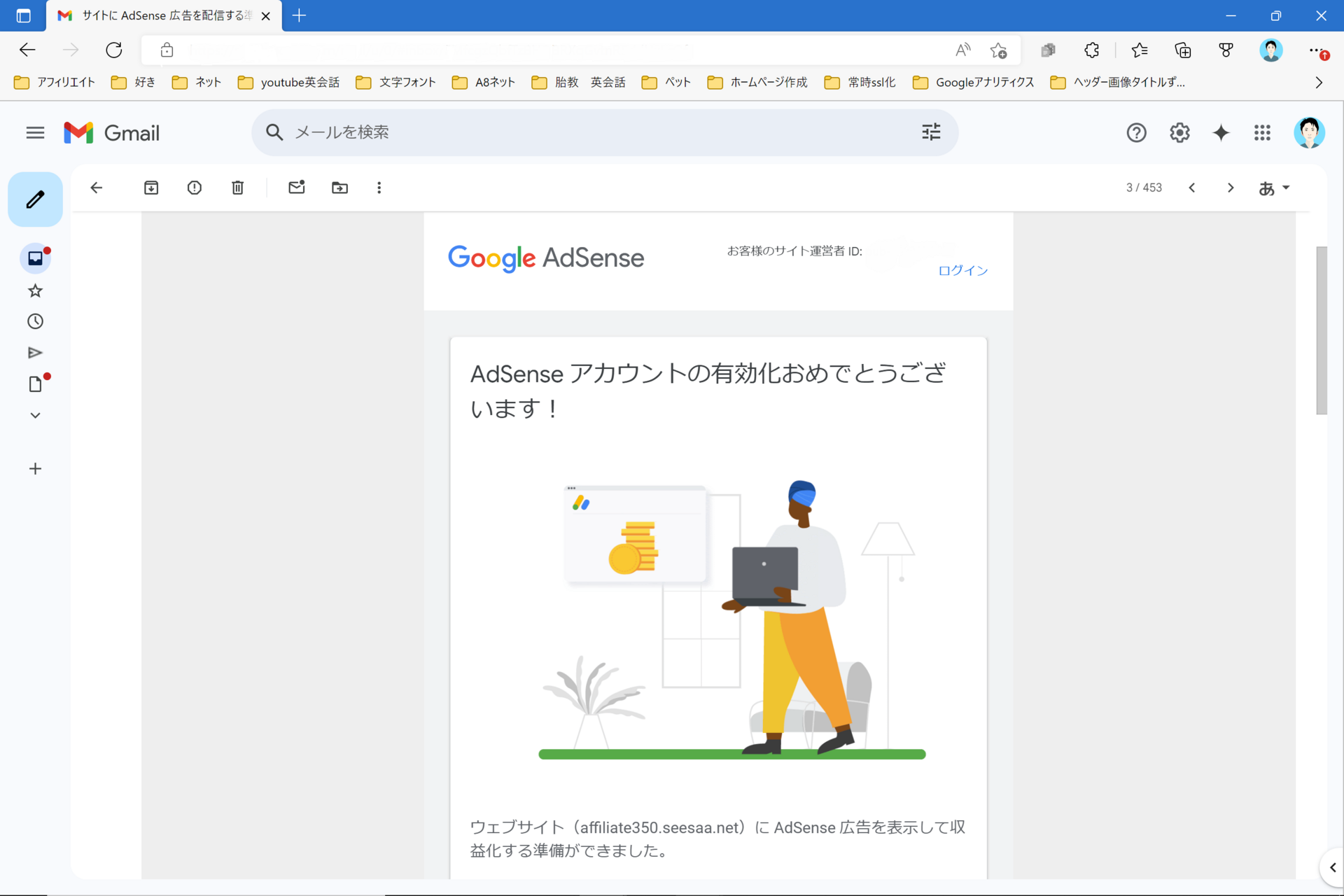Open the Gmail main menu hamburger
The height and width of the screenshot is (896, 1344).
35,132
